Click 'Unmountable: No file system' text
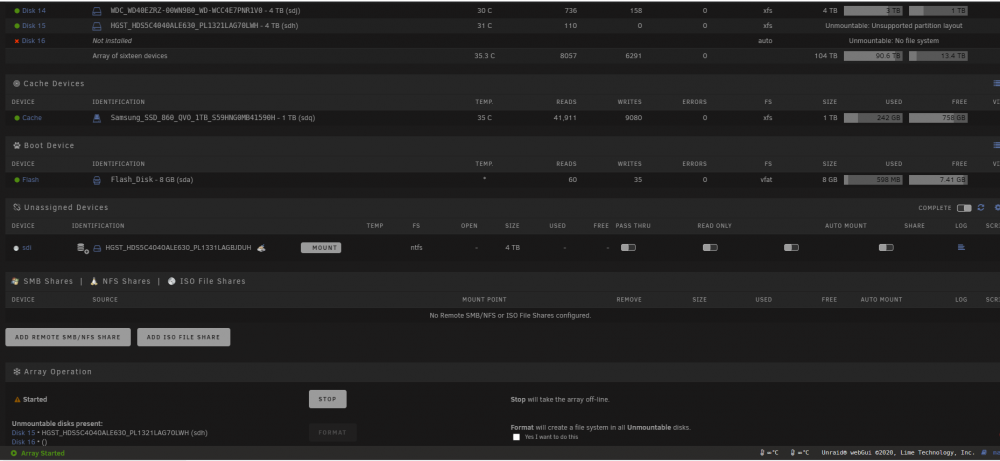This screenshot has height=461, width=1000. [893, 41]
